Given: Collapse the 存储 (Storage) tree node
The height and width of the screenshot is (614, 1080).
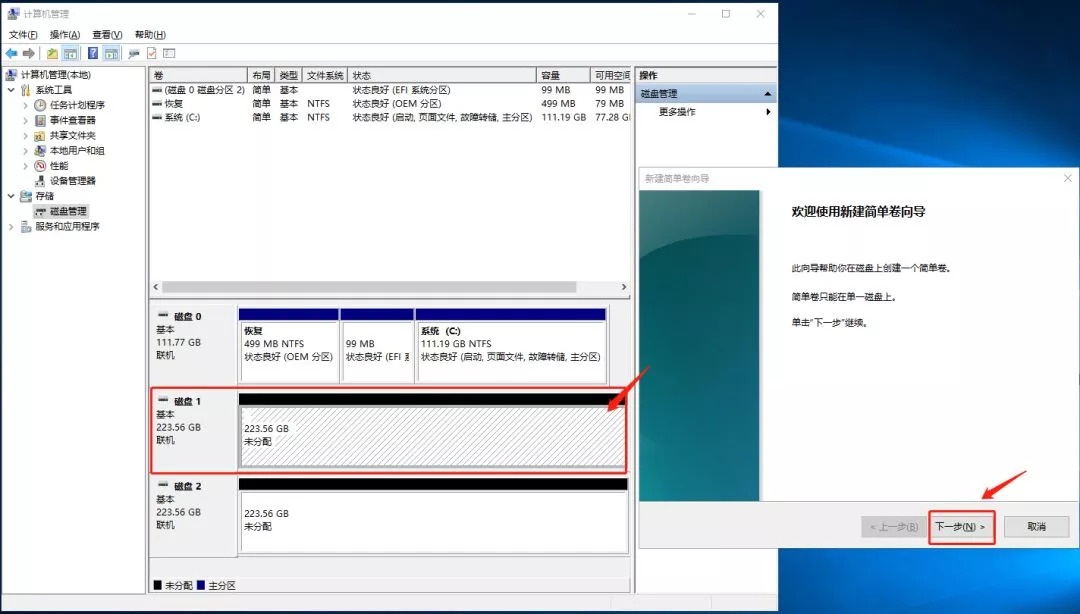Looking at the screenshot, I should click(x=9, y=196).
